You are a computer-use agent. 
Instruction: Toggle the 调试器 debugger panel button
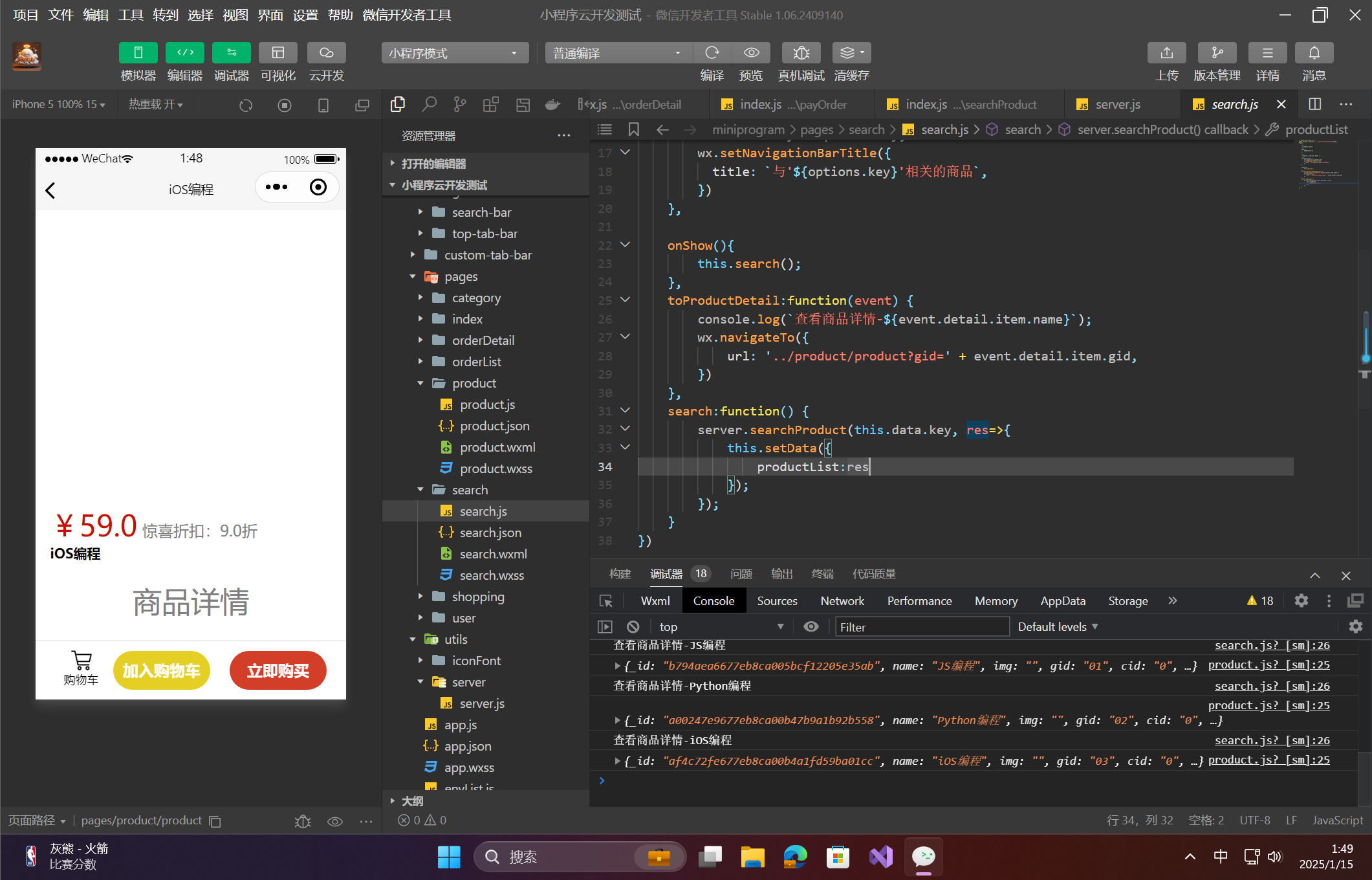pyautogui.click(x=231, y=53)
